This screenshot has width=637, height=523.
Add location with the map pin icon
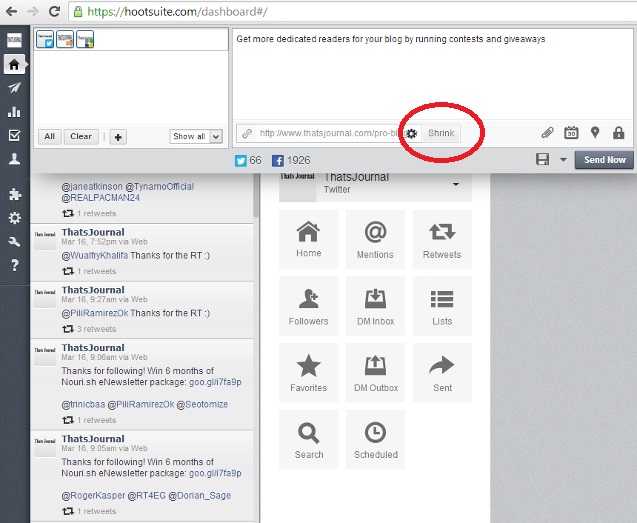595,133
